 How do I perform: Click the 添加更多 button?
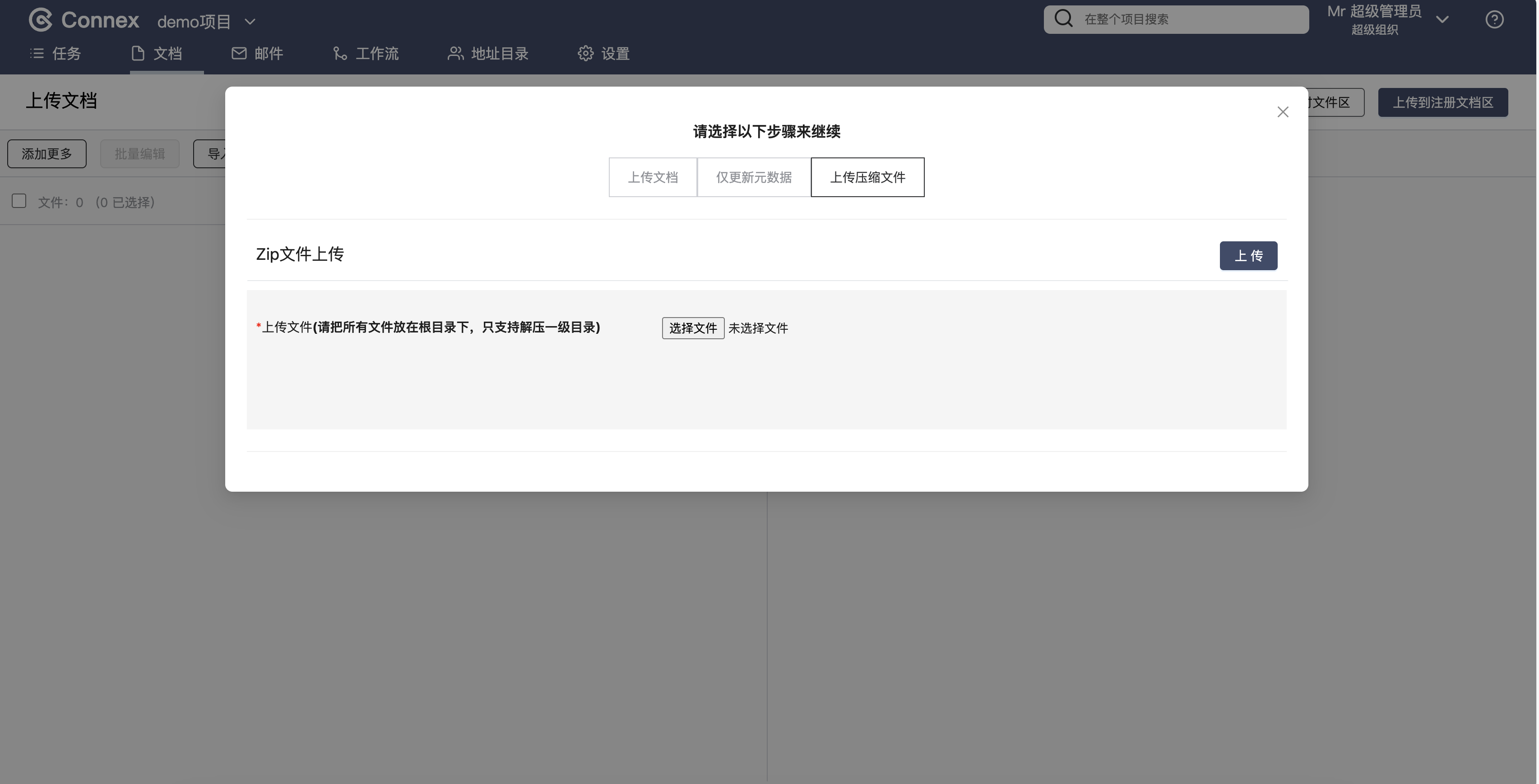pos(46,154)
